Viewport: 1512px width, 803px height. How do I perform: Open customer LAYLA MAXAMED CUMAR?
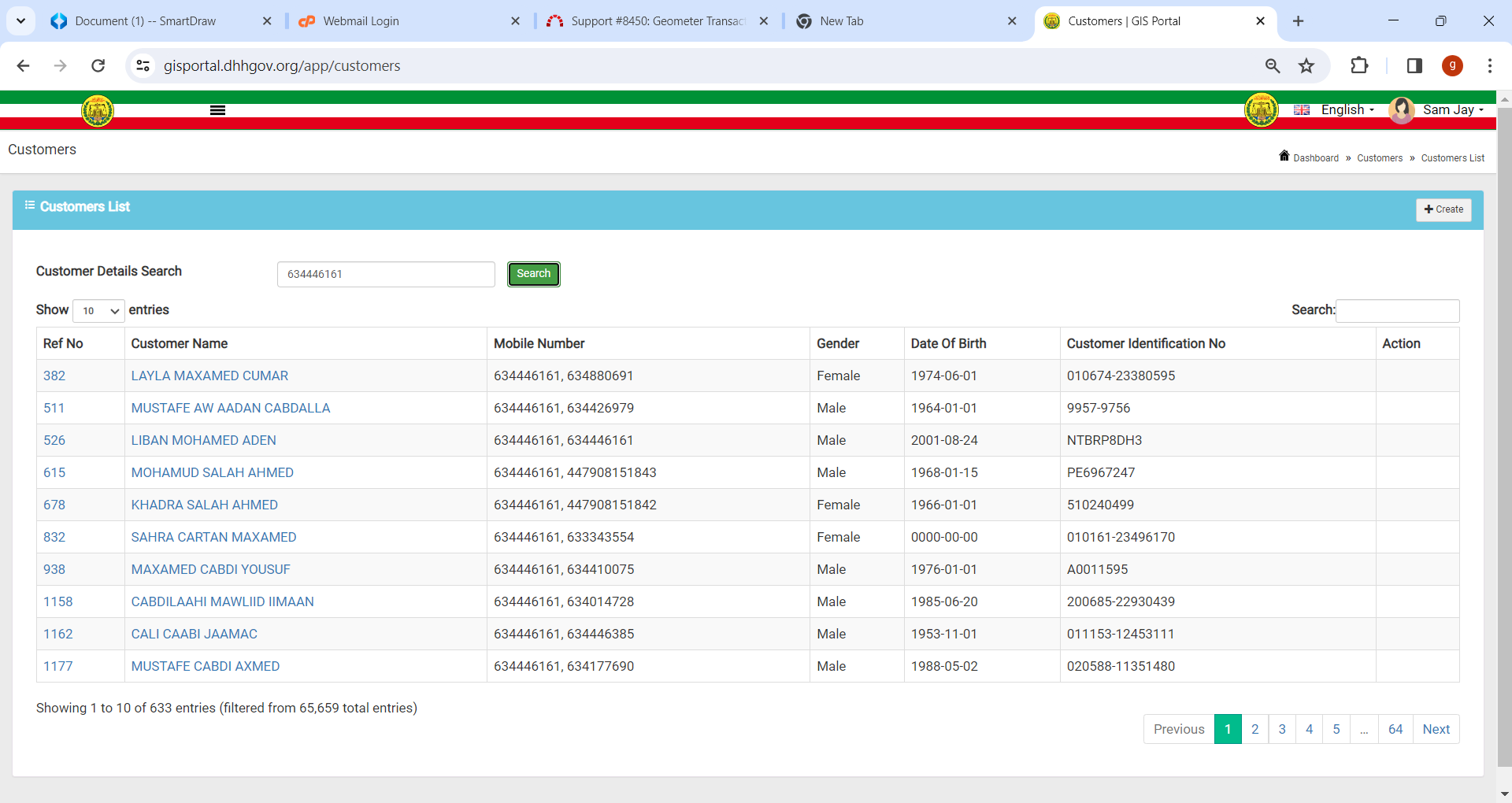(209, 376)
